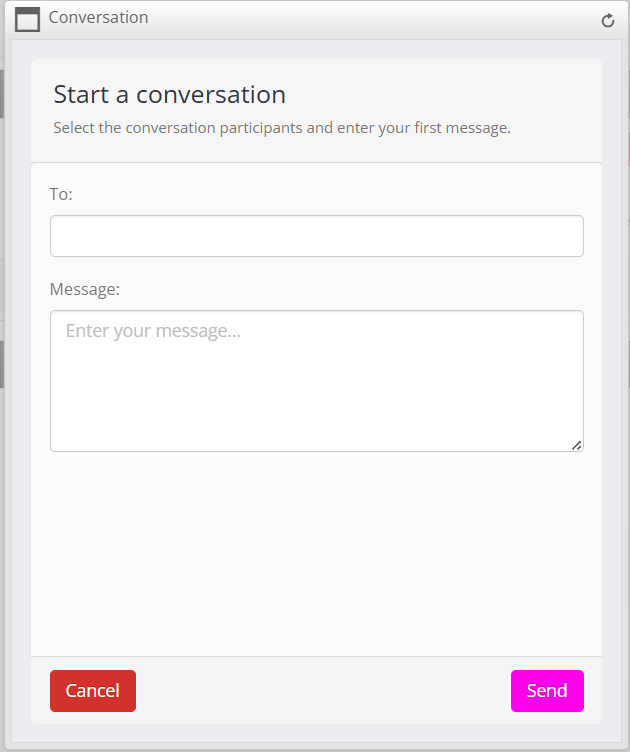Grab the message box resize handle

pyautogui.click(x=577, y=445)
